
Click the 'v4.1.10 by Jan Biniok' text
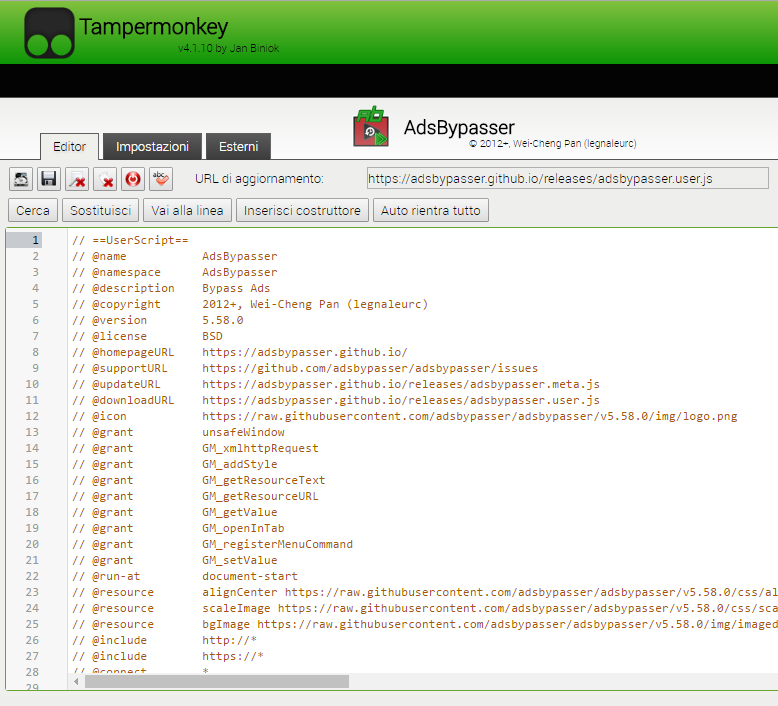point(229,48)
